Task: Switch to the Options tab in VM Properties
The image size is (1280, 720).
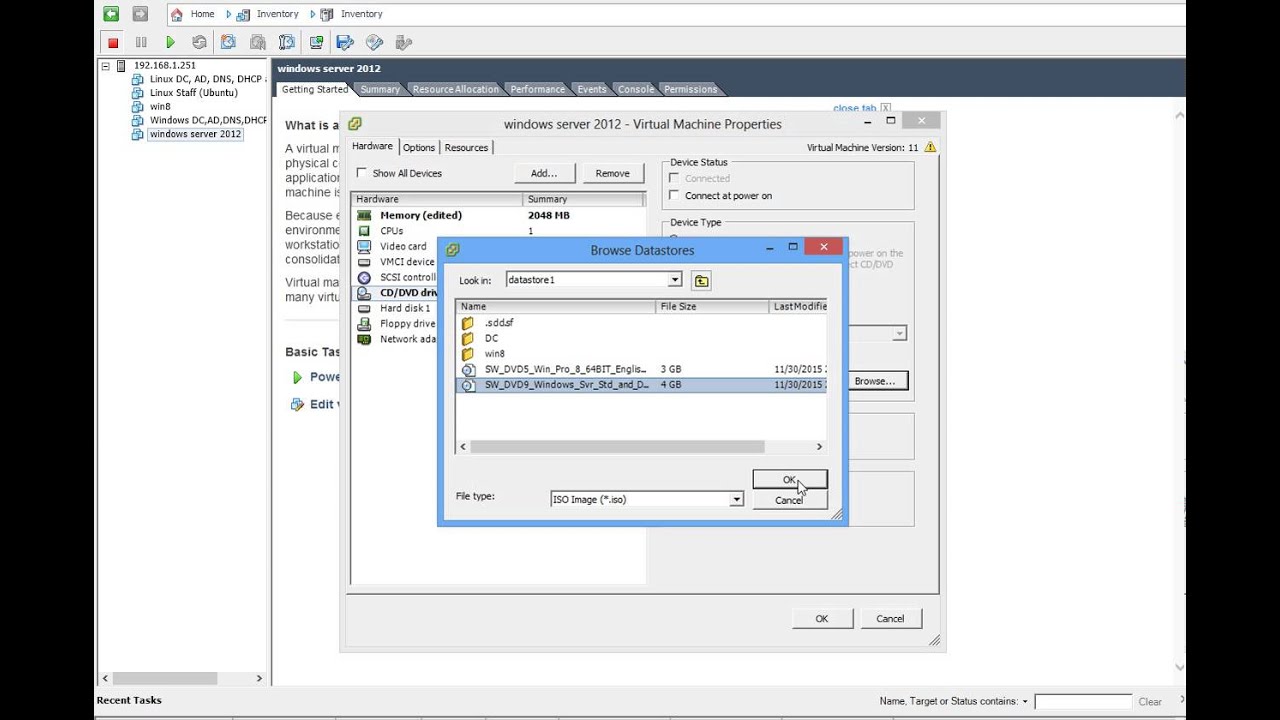Action: coord(419,147)
